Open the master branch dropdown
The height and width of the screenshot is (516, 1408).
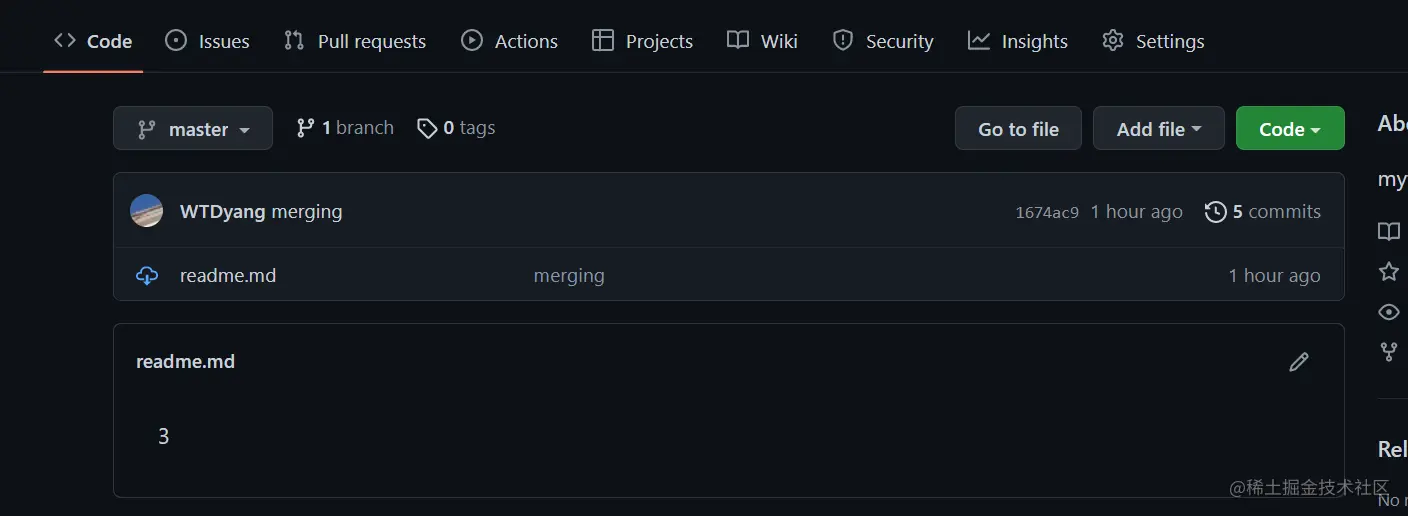(x=193, y=129)
